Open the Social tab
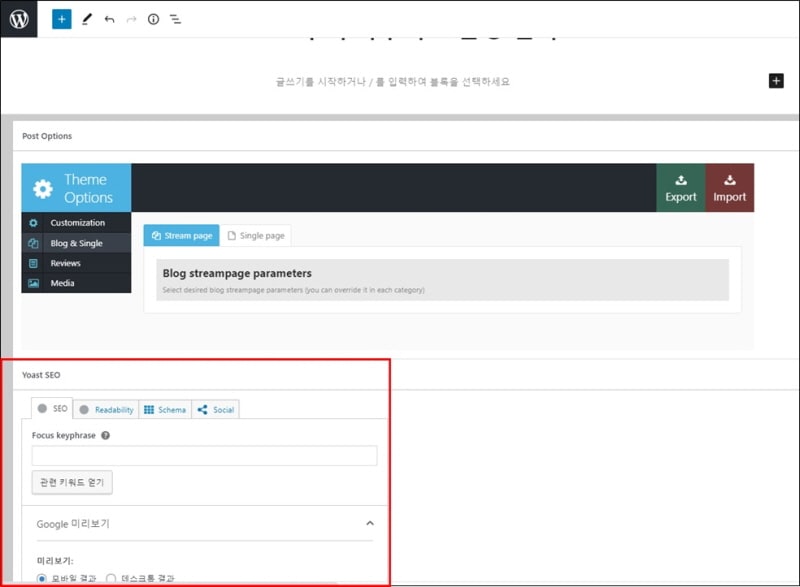The height and width of the screenshot is (587, 800). pos(215,410)
